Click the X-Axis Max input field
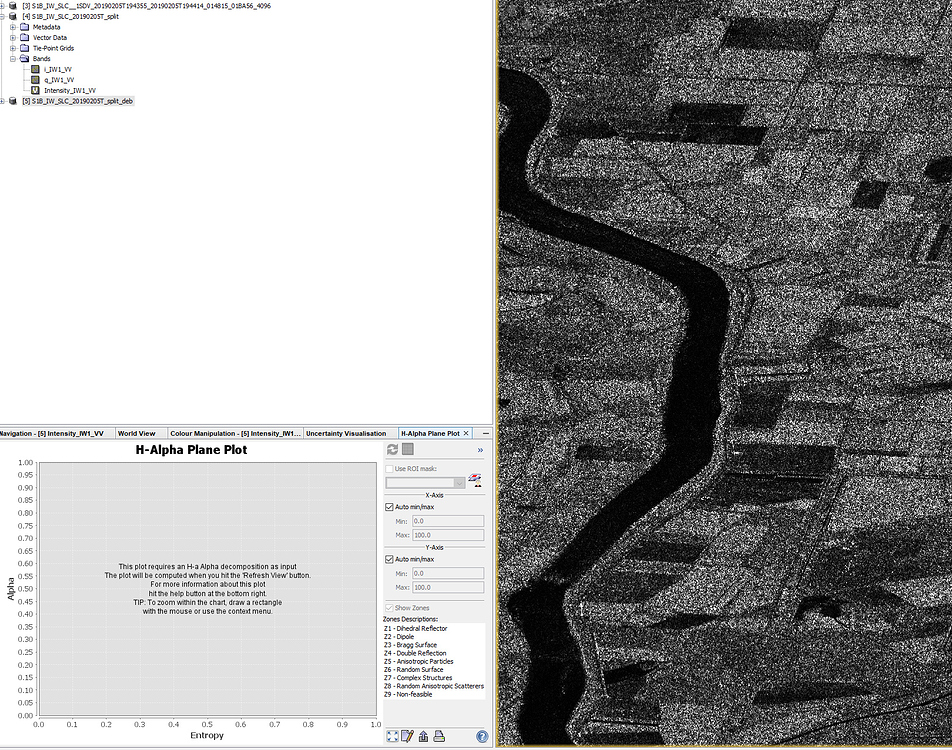Image resolution: width=952 pixels, height=750 pixels. coord(447,535)
